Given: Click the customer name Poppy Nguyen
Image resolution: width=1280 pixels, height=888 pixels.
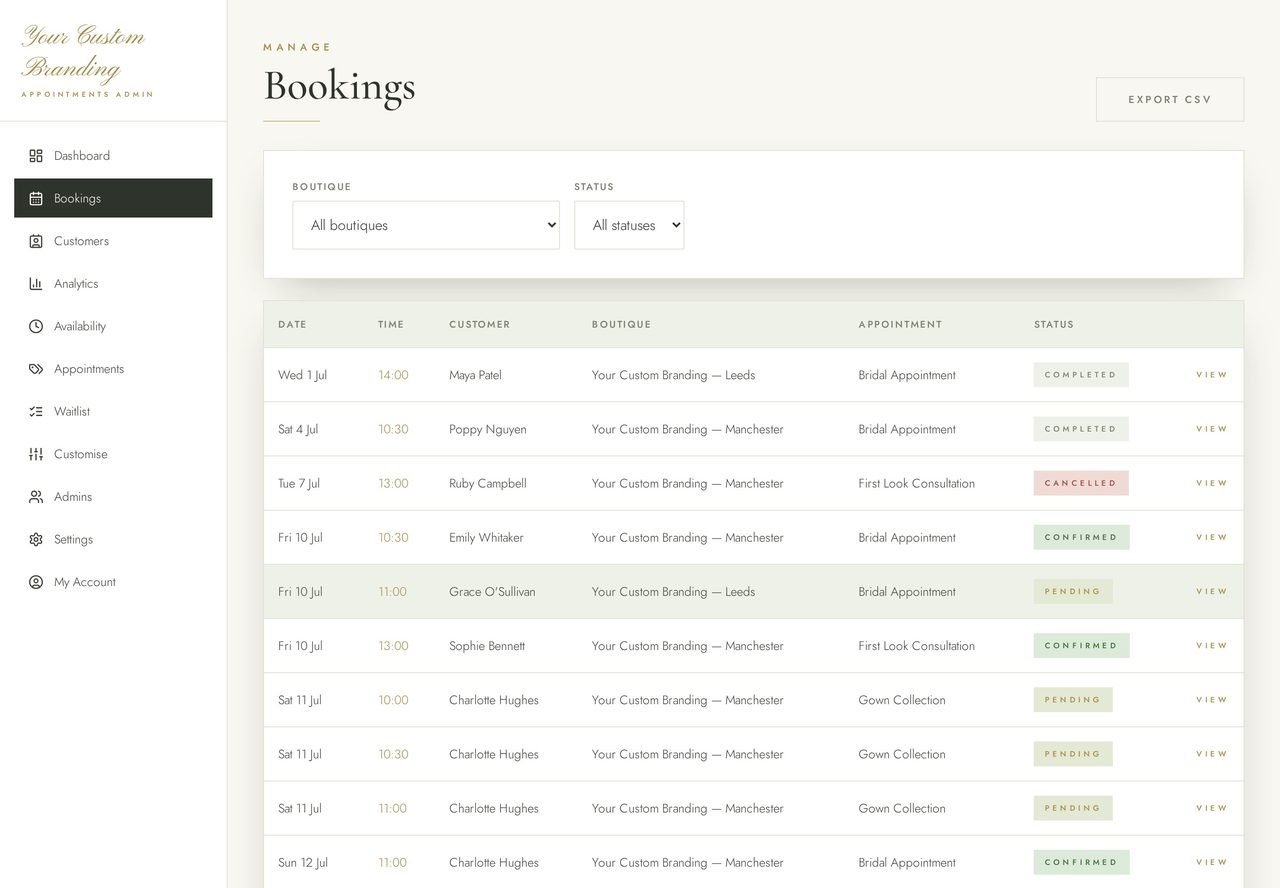Looking at the screenshot, I should tap(488, 429).
